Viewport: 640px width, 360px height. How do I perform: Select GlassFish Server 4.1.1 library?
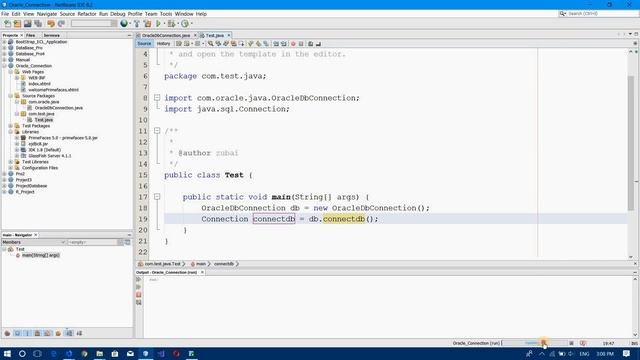tap(50, 156)
